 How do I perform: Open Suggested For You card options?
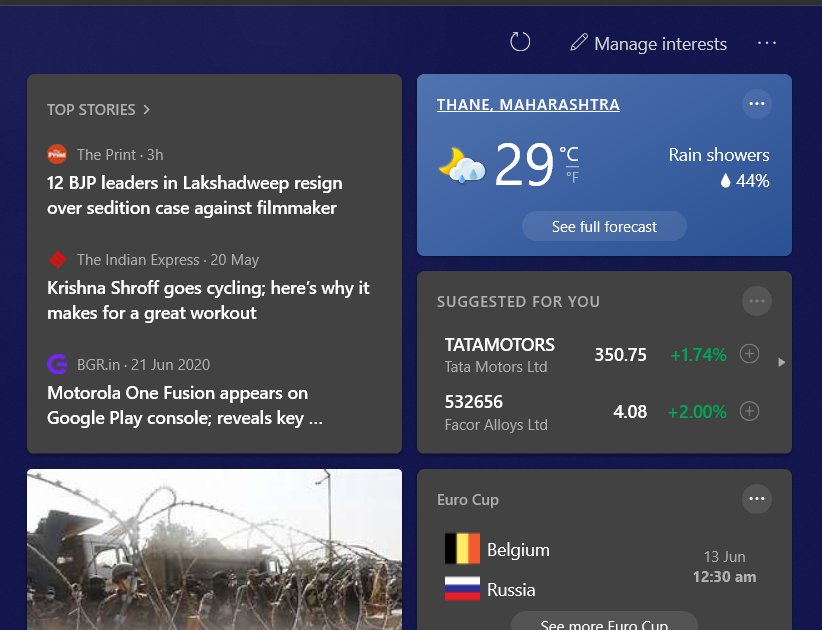[x=757, y=300]
